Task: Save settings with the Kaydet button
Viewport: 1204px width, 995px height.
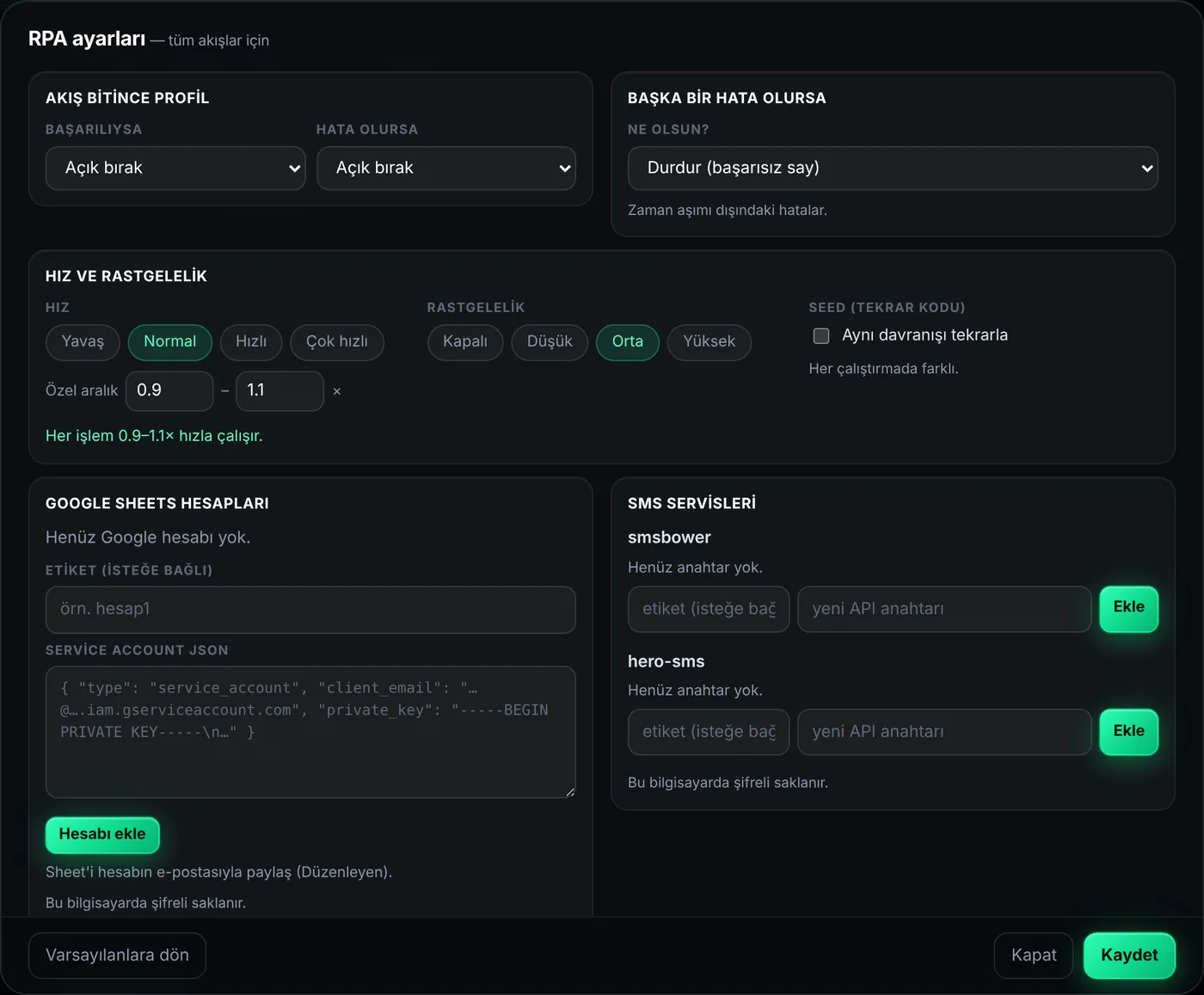Action: pyautogui.click(x=1129, y=955)
